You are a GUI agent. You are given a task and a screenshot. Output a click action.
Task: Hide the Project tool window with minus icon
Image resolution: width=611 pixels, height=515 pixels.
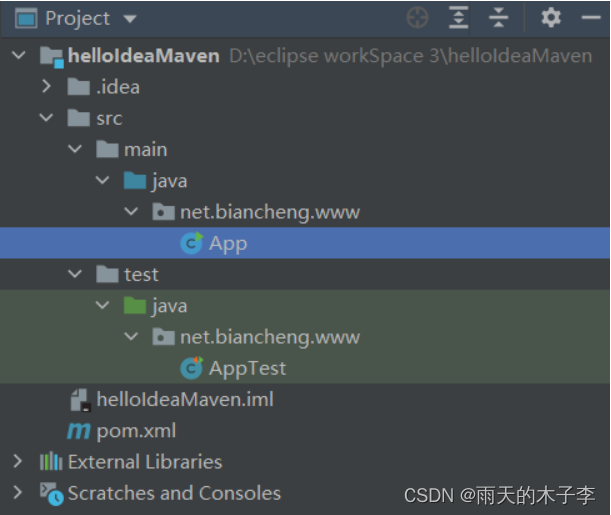[x=591, y=18]
